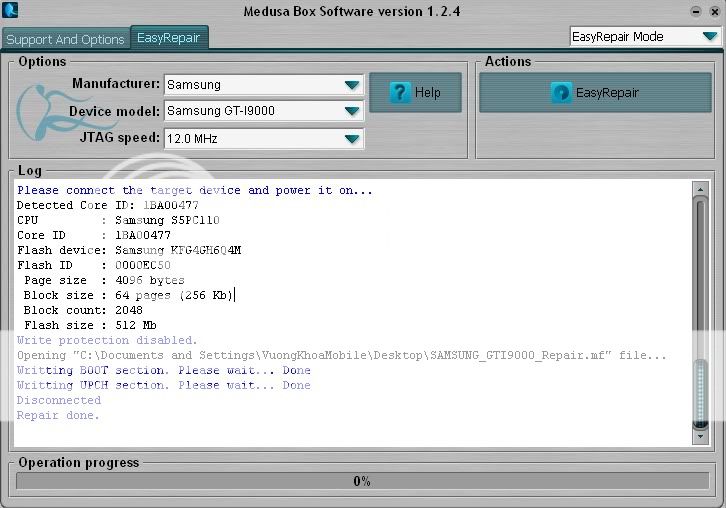The height and width of the screenshot is (508, 726).
Task: Click the JTAG speed dropdown arrow
Action: point(352,139)
